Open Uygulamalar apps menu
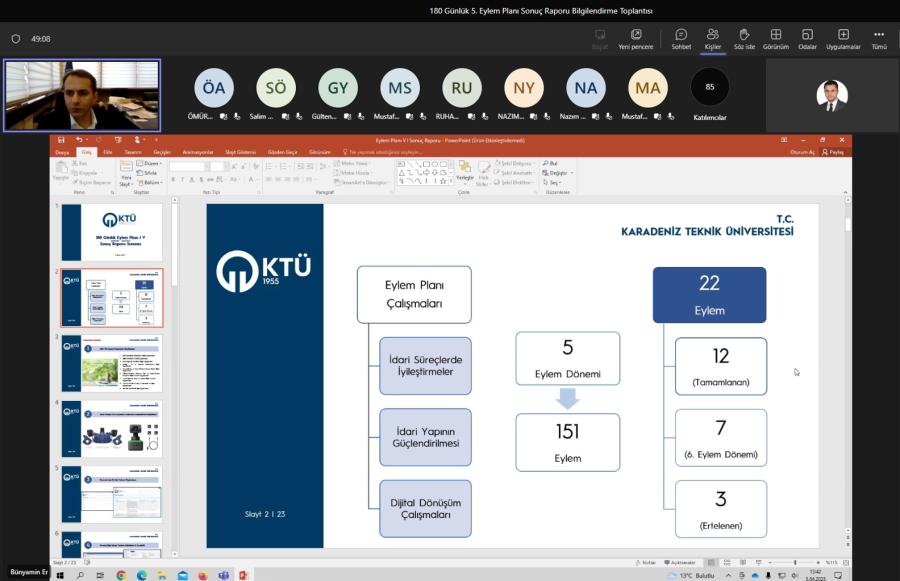 pyautogui.click(x=843, y=39)
